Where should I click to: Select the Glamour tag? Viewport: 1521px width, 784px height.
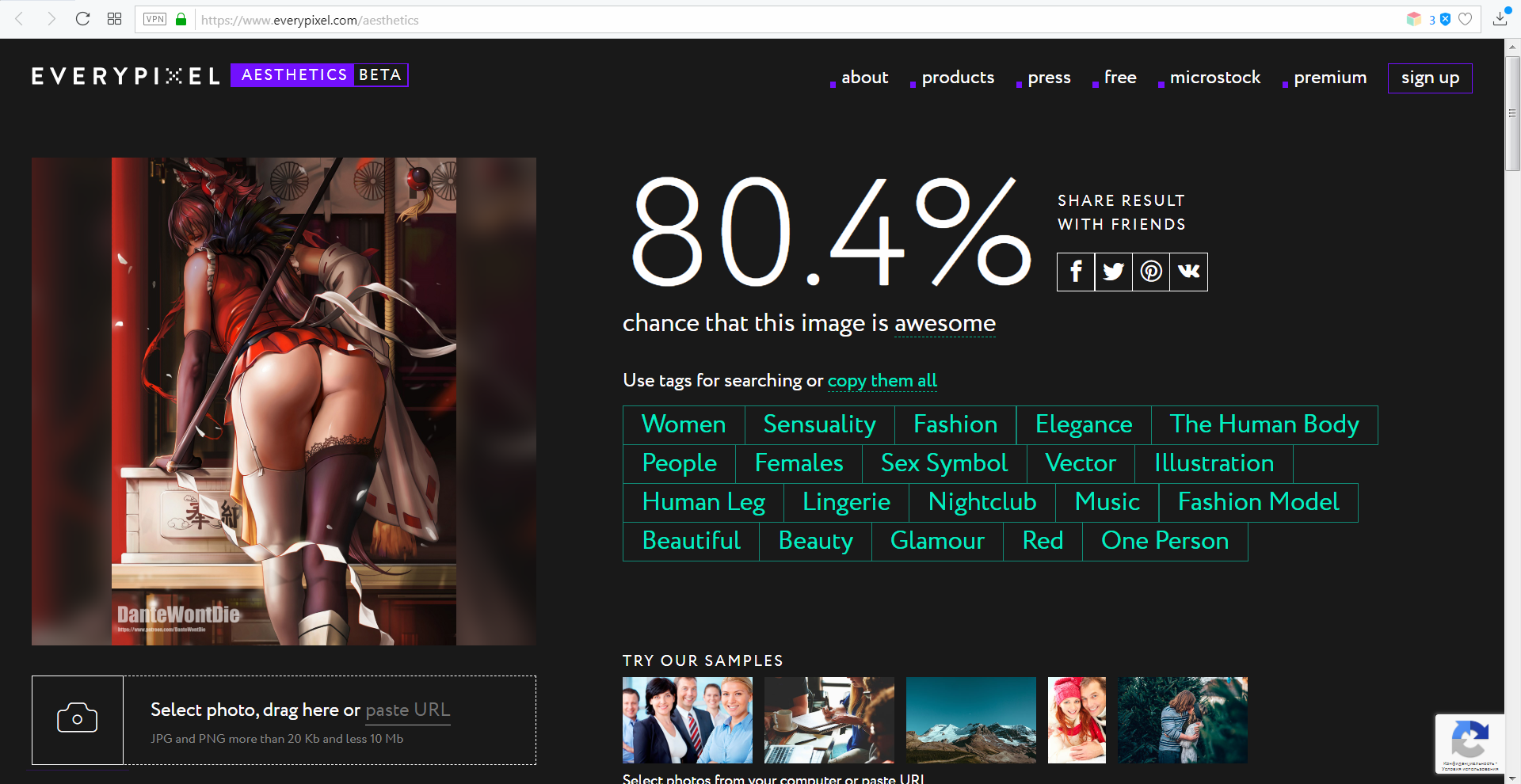point(937,541)
